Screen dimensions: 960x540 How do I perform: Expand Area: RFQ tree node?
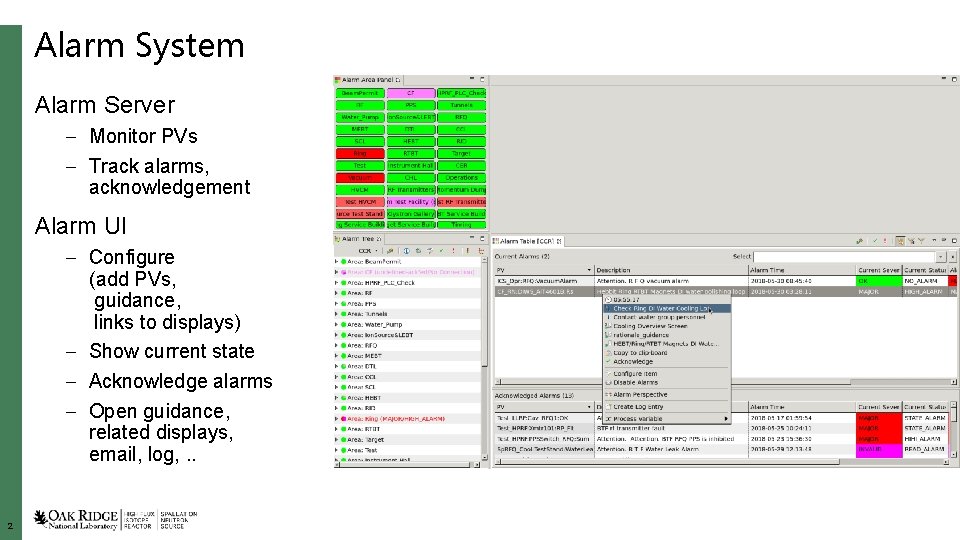click(336, 345)
